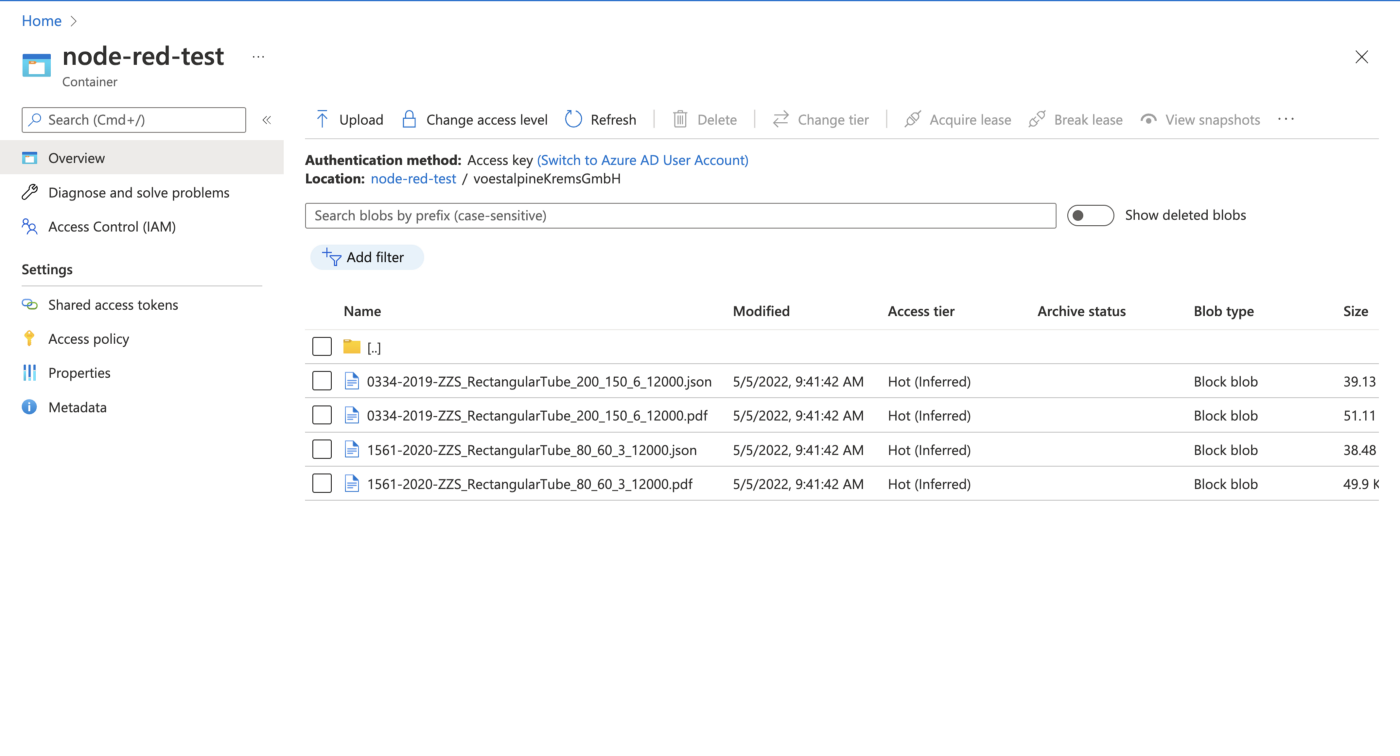Toggle Show deleted blobs switch
The height and width of the screenshot is (756, 1400).
pos(1090,215)
